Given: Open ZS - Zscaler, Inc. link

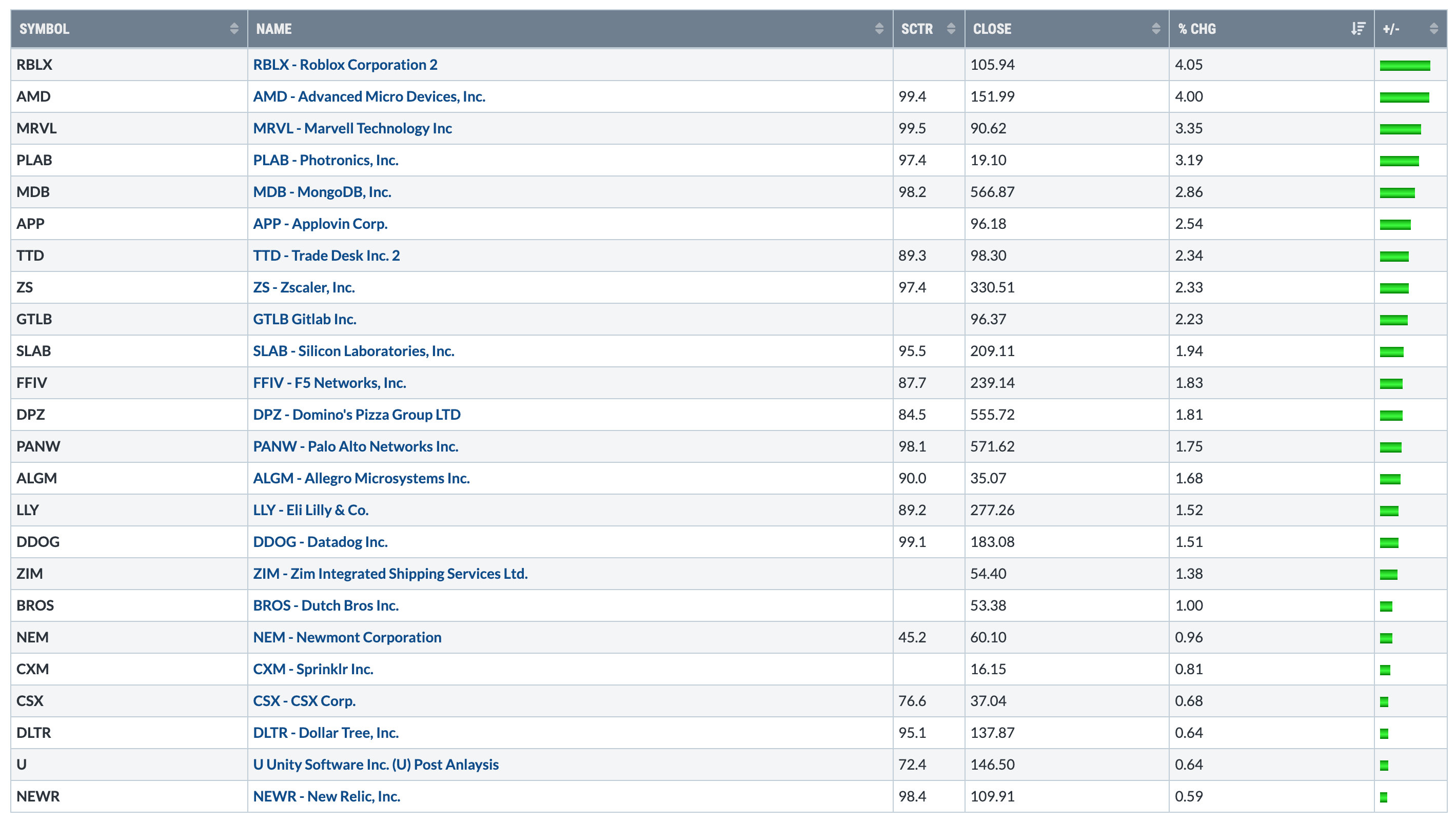Looking at the screenshot, I should [x=304, y=288].
